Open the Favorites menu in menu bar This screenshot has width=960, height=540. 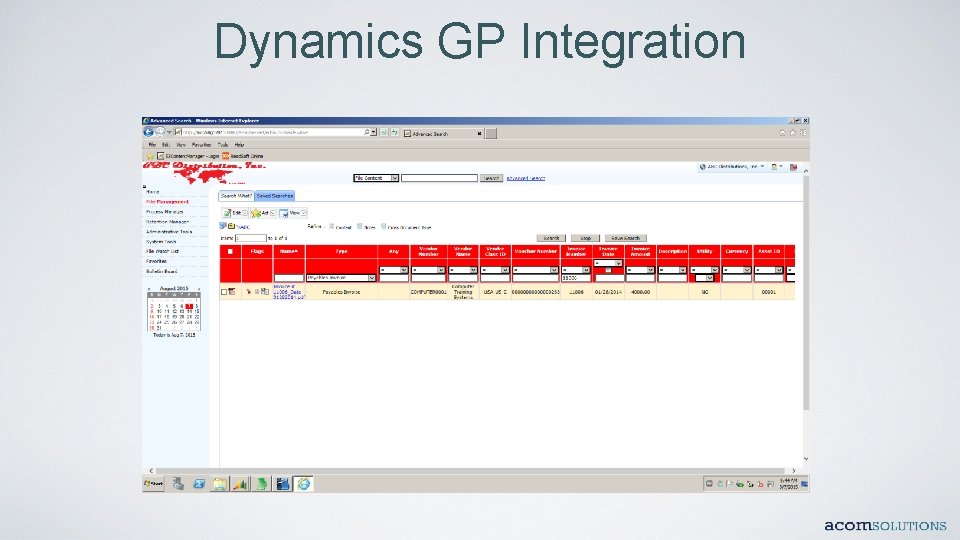201,145
